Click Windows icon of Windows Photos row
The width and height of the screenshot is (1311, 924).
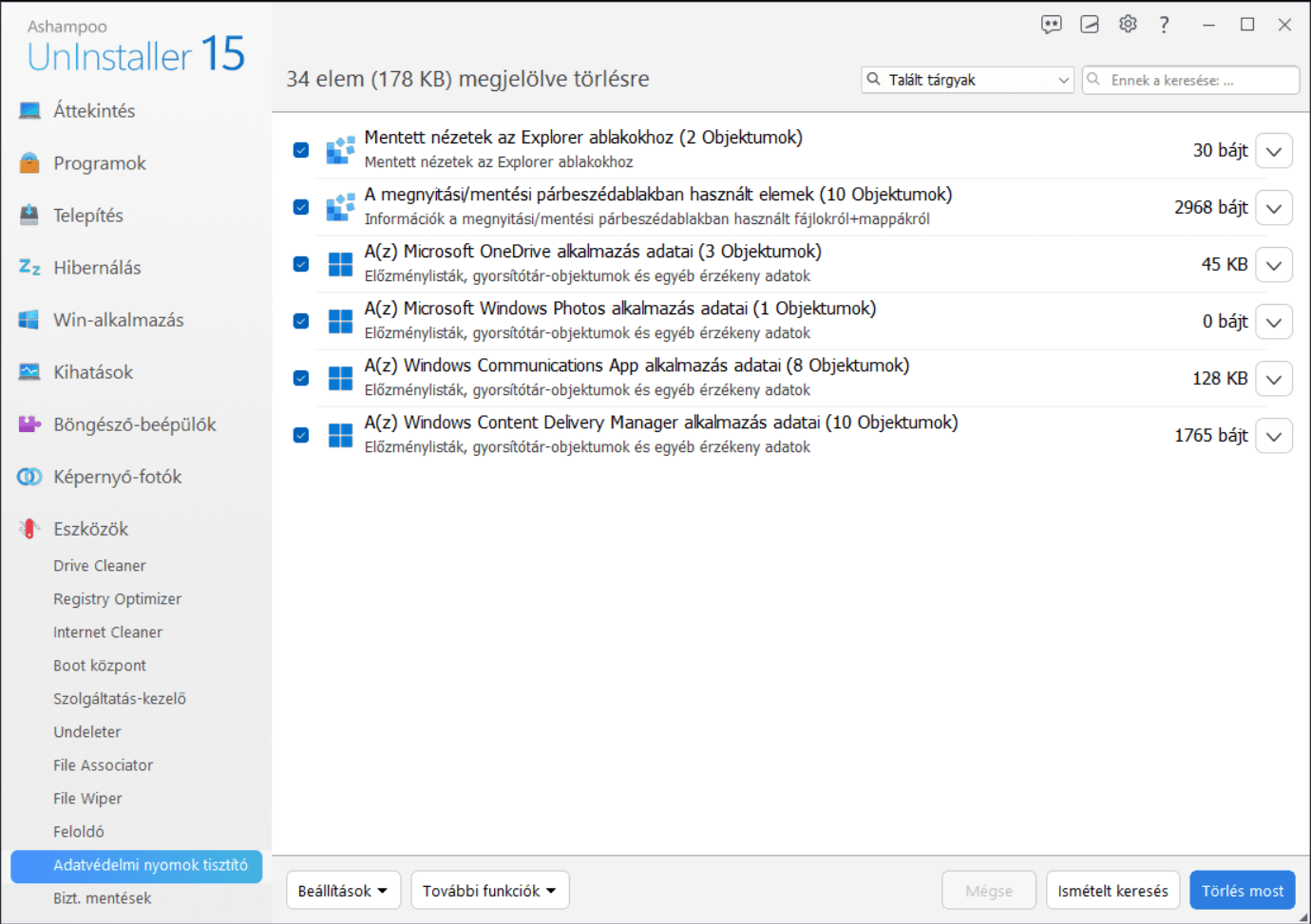tap(340, 321)
